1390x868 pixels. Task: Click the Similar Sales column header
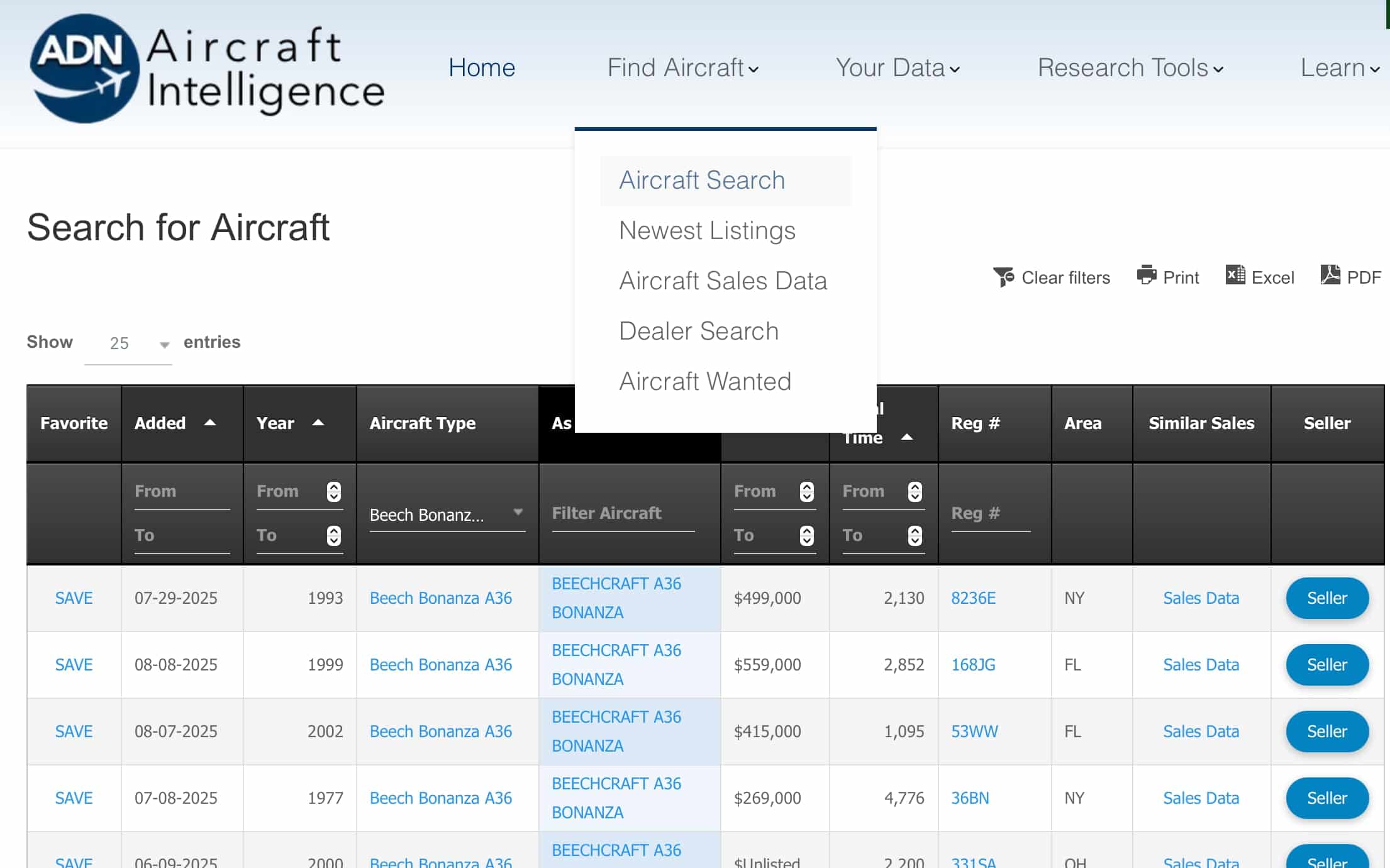(x=1201, y=423)
